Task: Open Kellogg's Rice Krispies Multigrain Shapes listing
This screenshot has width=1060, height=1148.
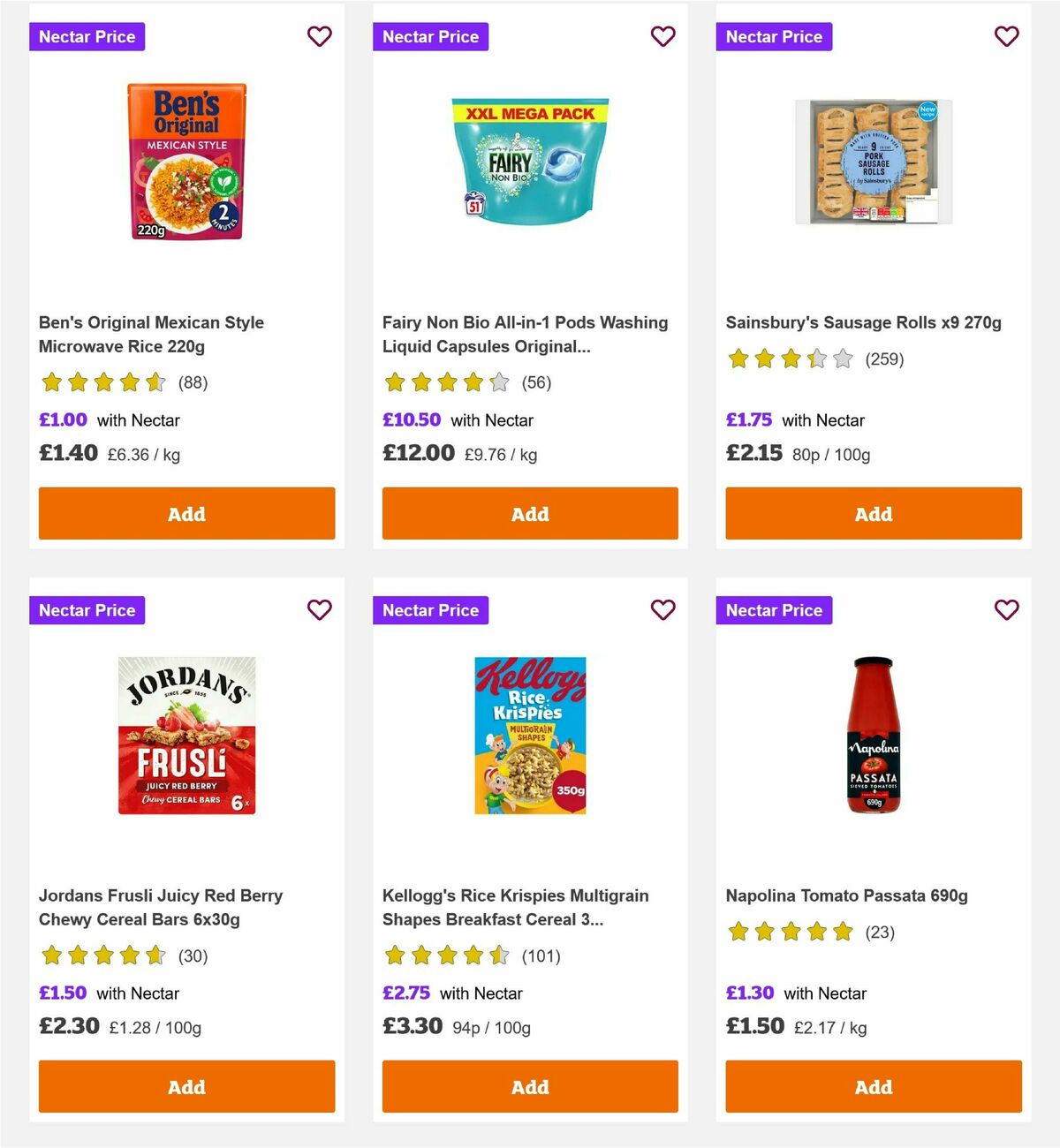Action: click(x=515, y=907)
